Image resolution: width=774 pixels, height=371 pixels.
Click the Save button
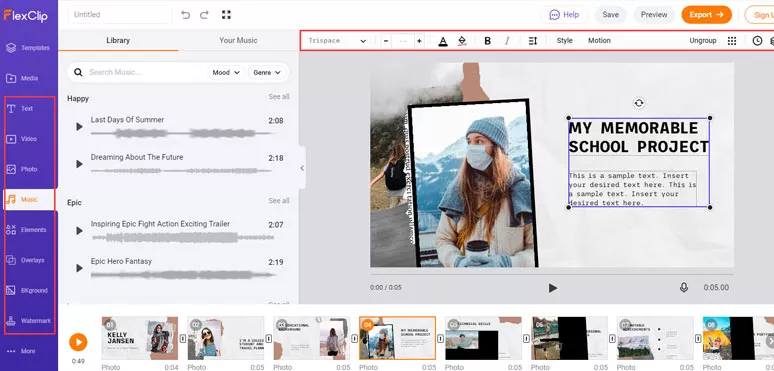[x=611, y=15]
